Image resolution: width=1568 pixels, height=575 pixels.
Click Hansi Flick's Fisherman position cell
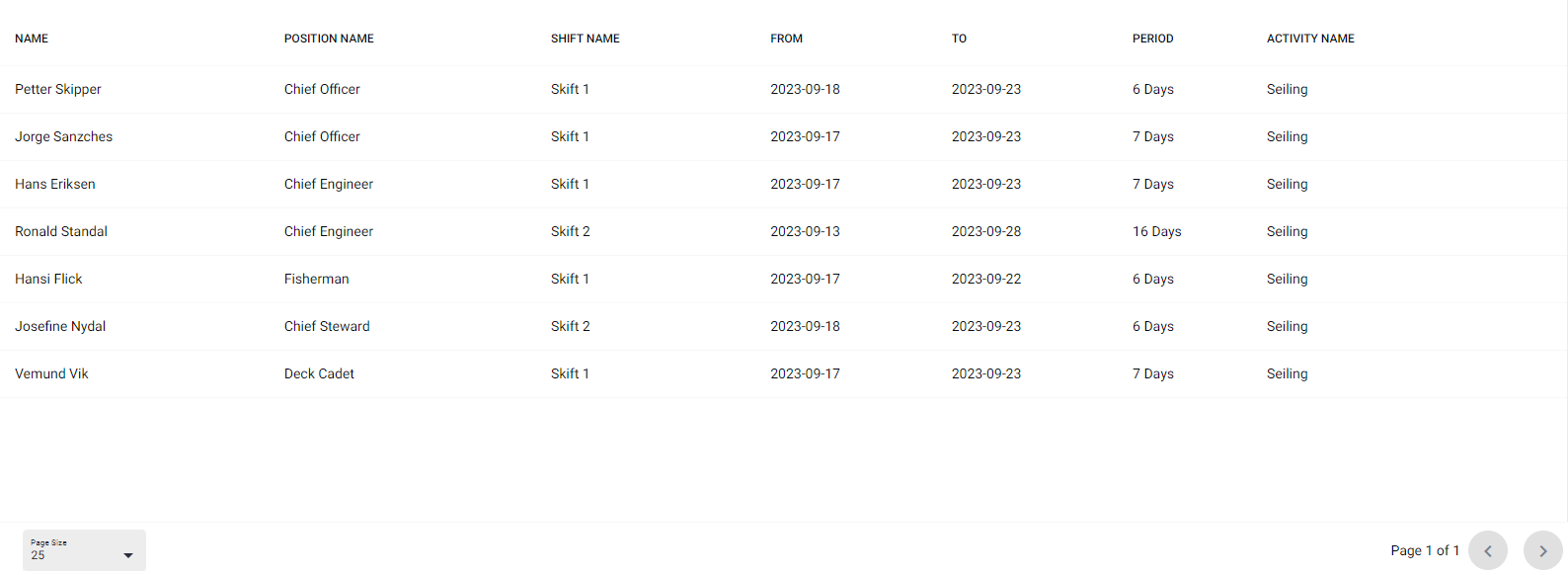tap(317, 279)
